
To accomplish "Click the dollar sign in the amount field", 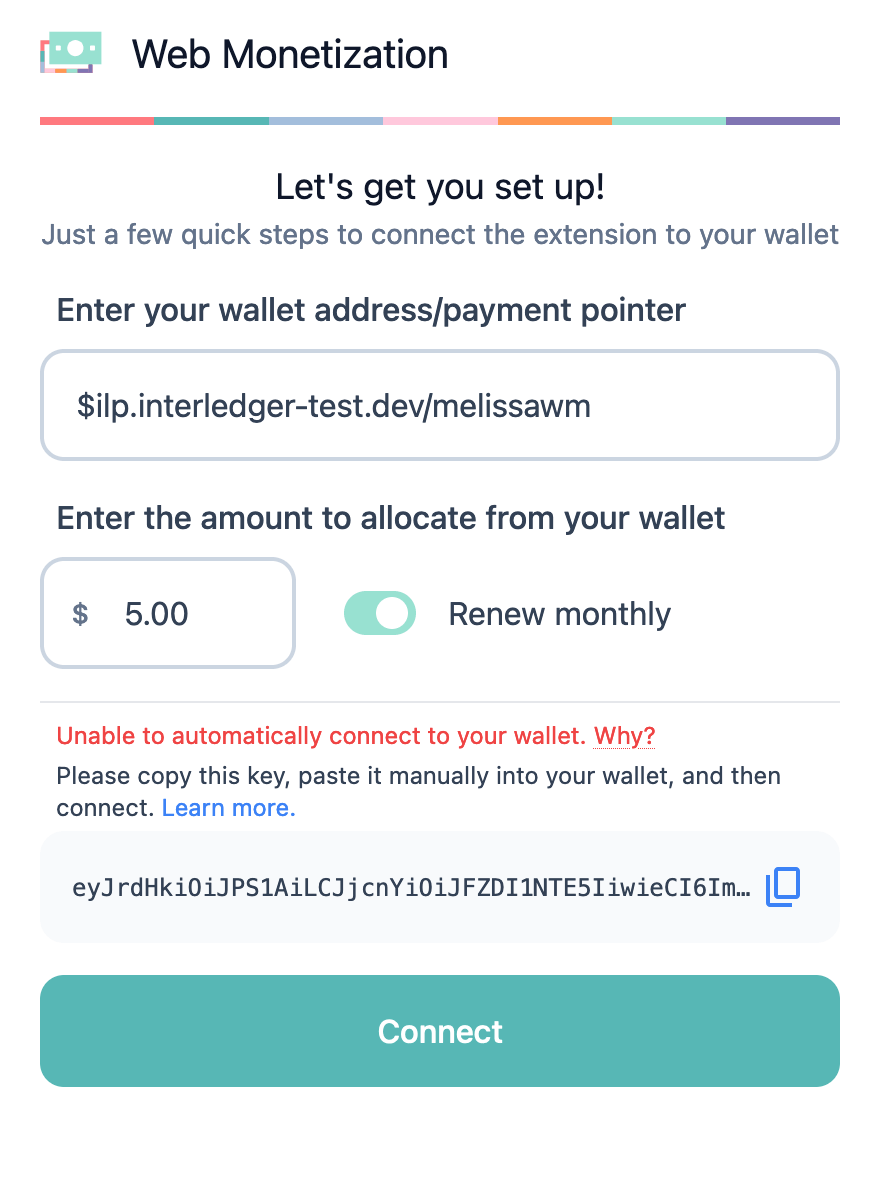I will [80, 613].
